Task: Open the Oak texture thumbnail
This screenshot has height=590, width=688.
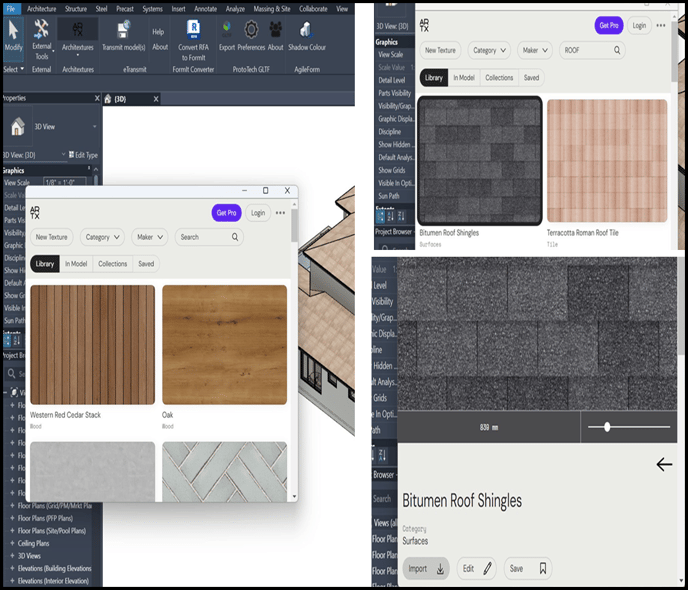Action: pos(225,345)
